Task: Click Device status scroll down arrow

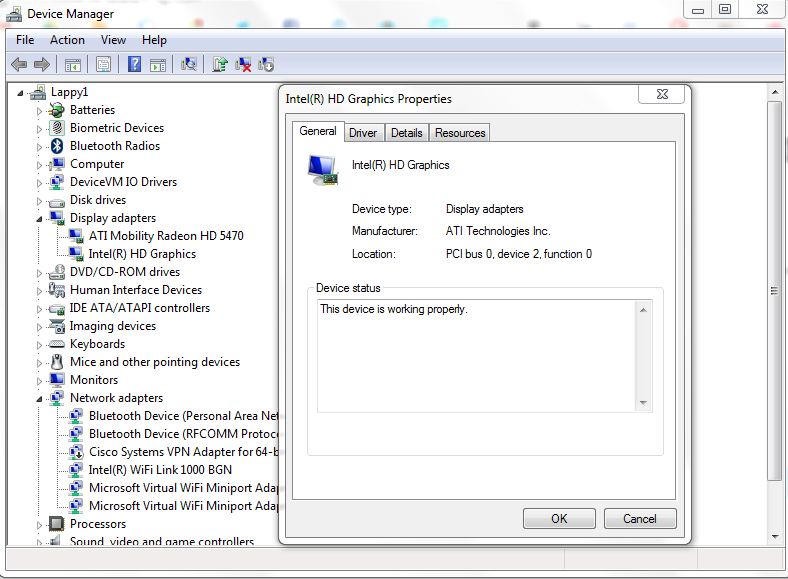Action: coord(643,403)
